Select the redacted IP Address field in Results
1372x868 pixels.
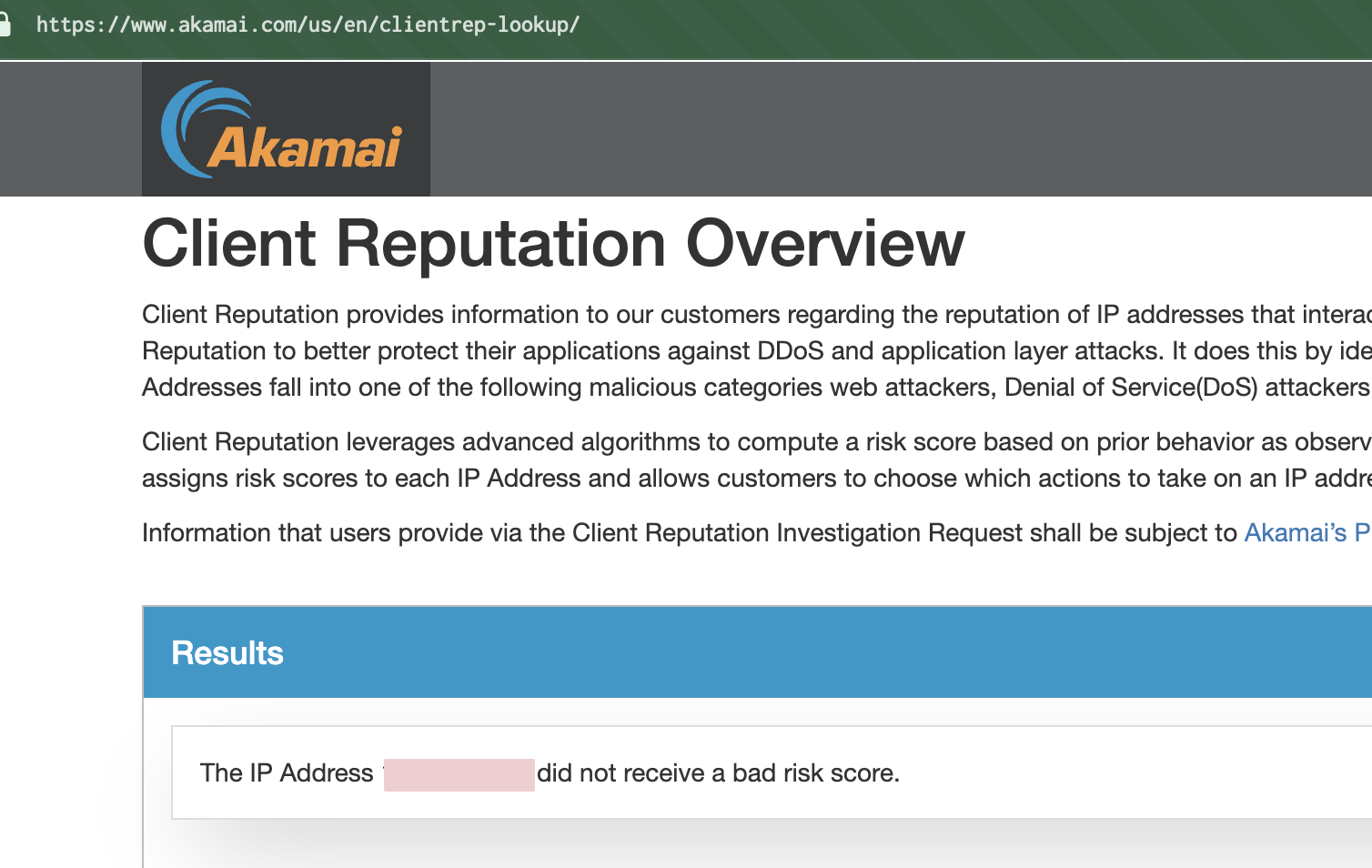coord(459,772)
